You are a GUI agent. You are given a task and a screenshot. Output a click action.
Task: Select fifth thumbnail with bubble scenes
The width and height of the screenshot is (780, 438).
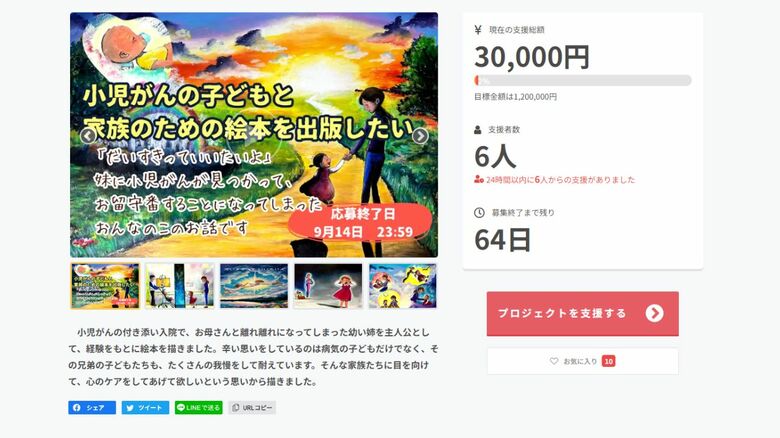402,286
